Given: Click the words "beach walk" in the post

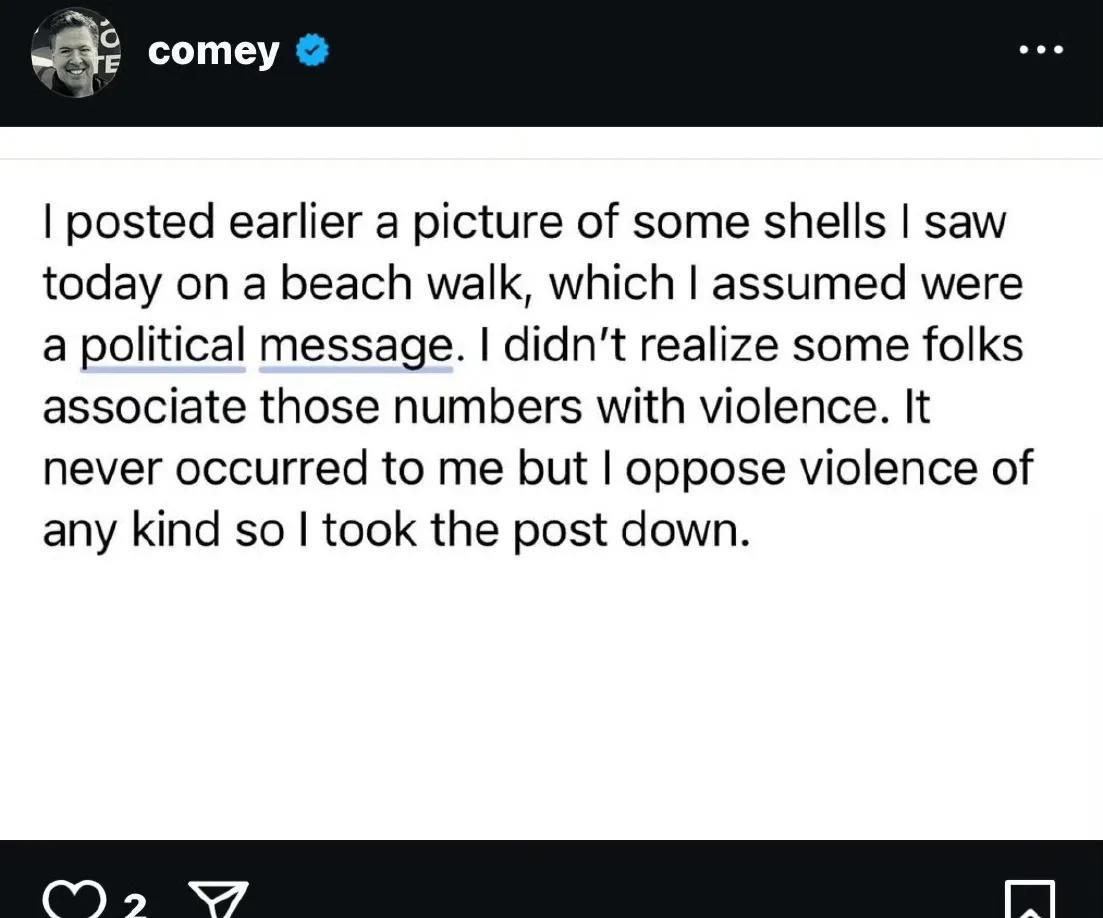Looking at the screenshot, I should click(x=402, y=283).
